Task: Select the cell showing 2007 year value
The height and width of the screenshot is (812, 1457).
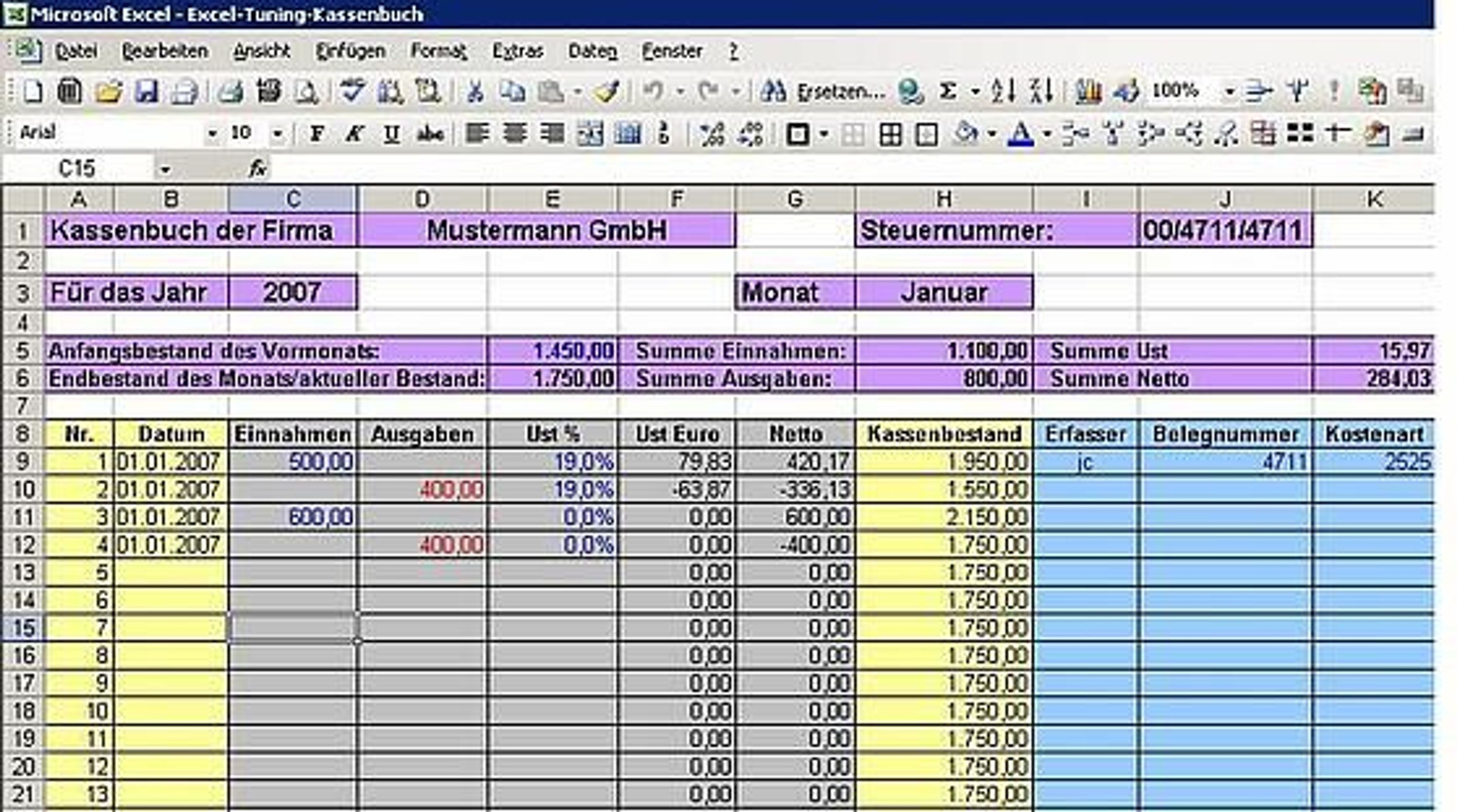Action: pos(292,292)
